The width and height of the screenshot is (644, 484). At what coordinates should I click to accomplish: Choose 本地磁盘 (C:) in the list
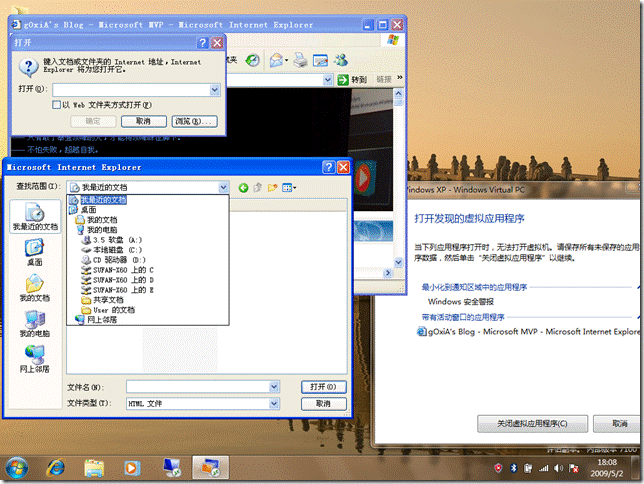coord(117,250)
